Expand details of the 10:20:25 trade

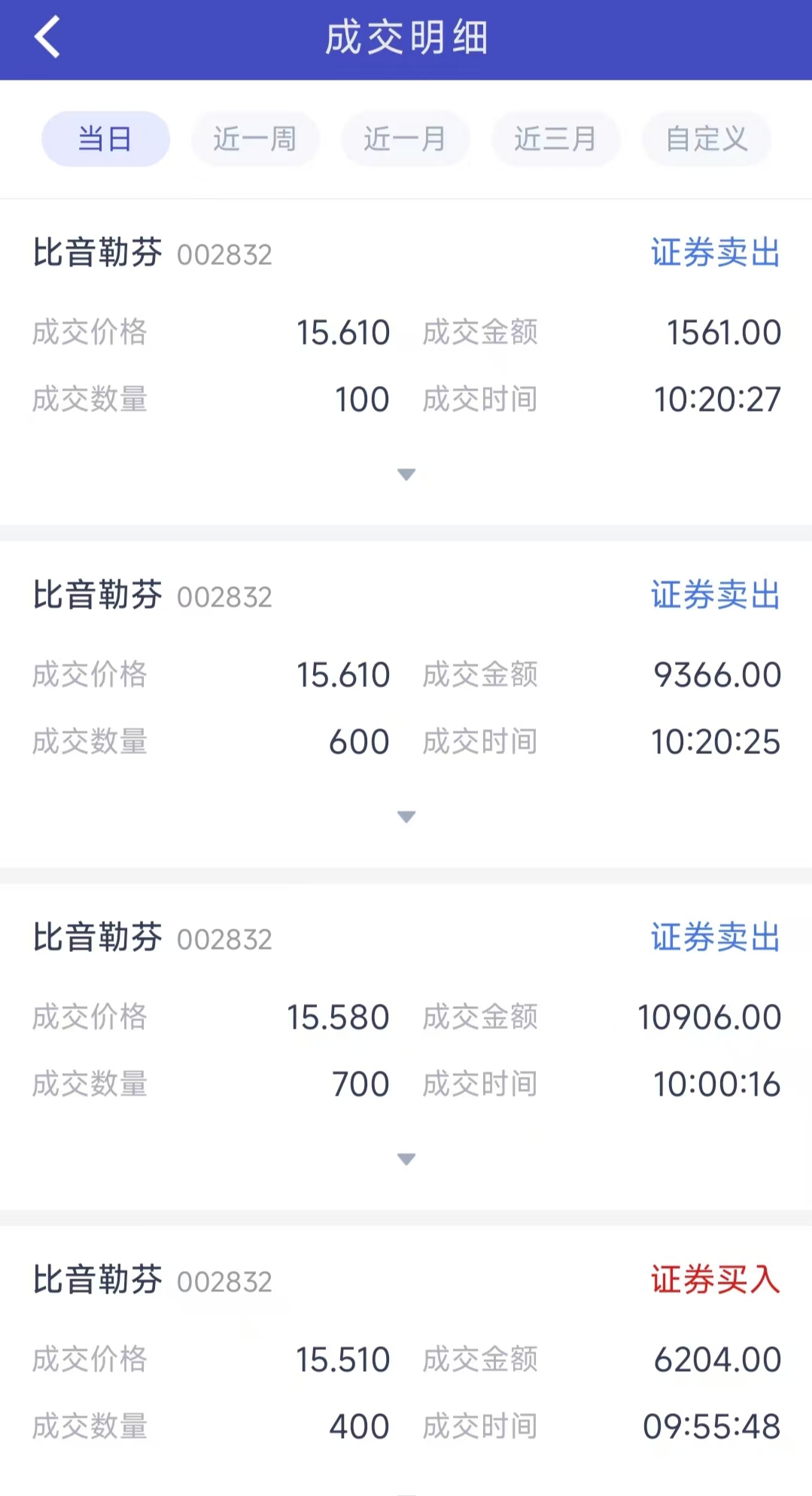click(406, 816)
